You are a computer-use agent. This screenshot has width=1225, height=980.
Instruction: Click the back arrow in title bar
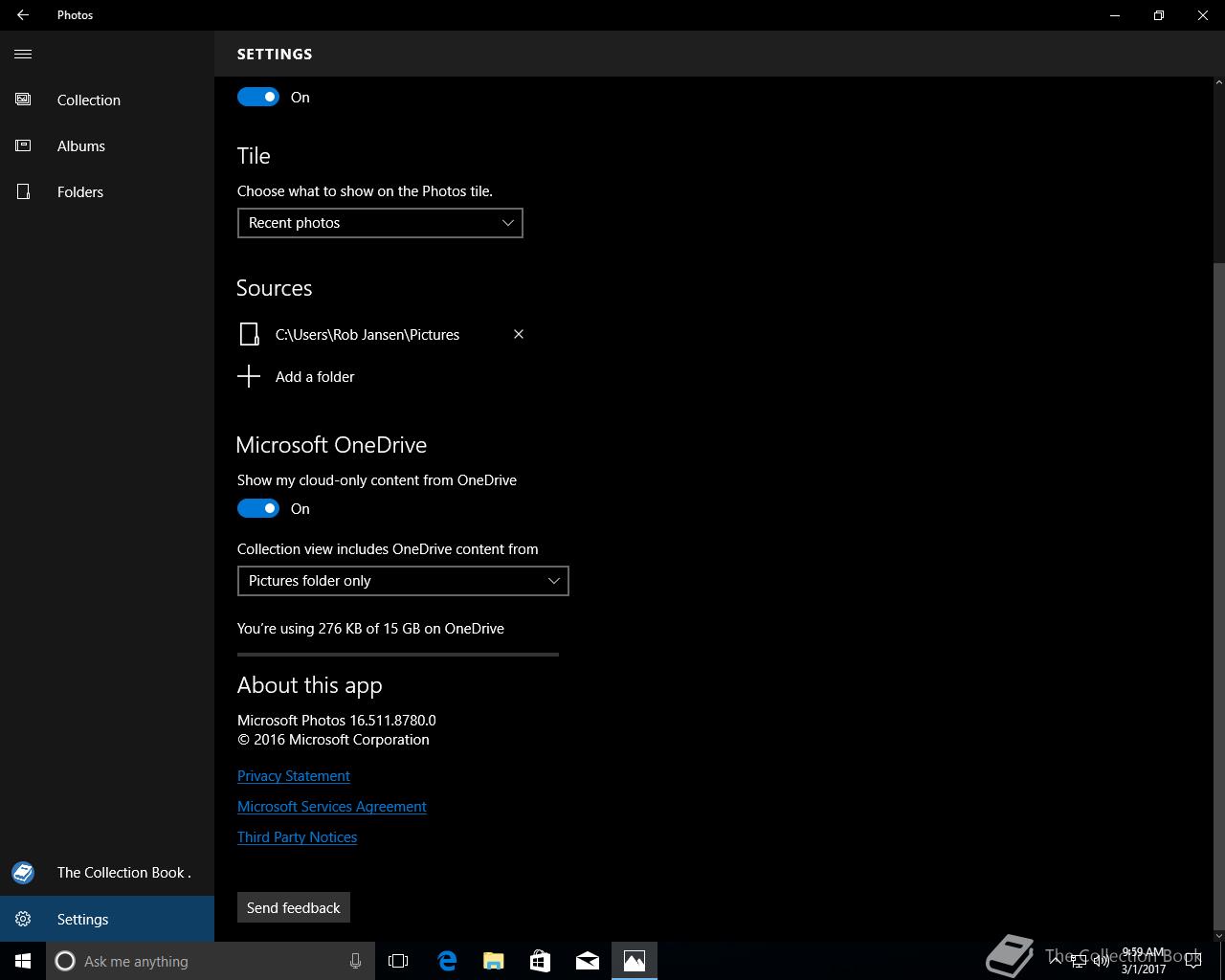(23, 15)
